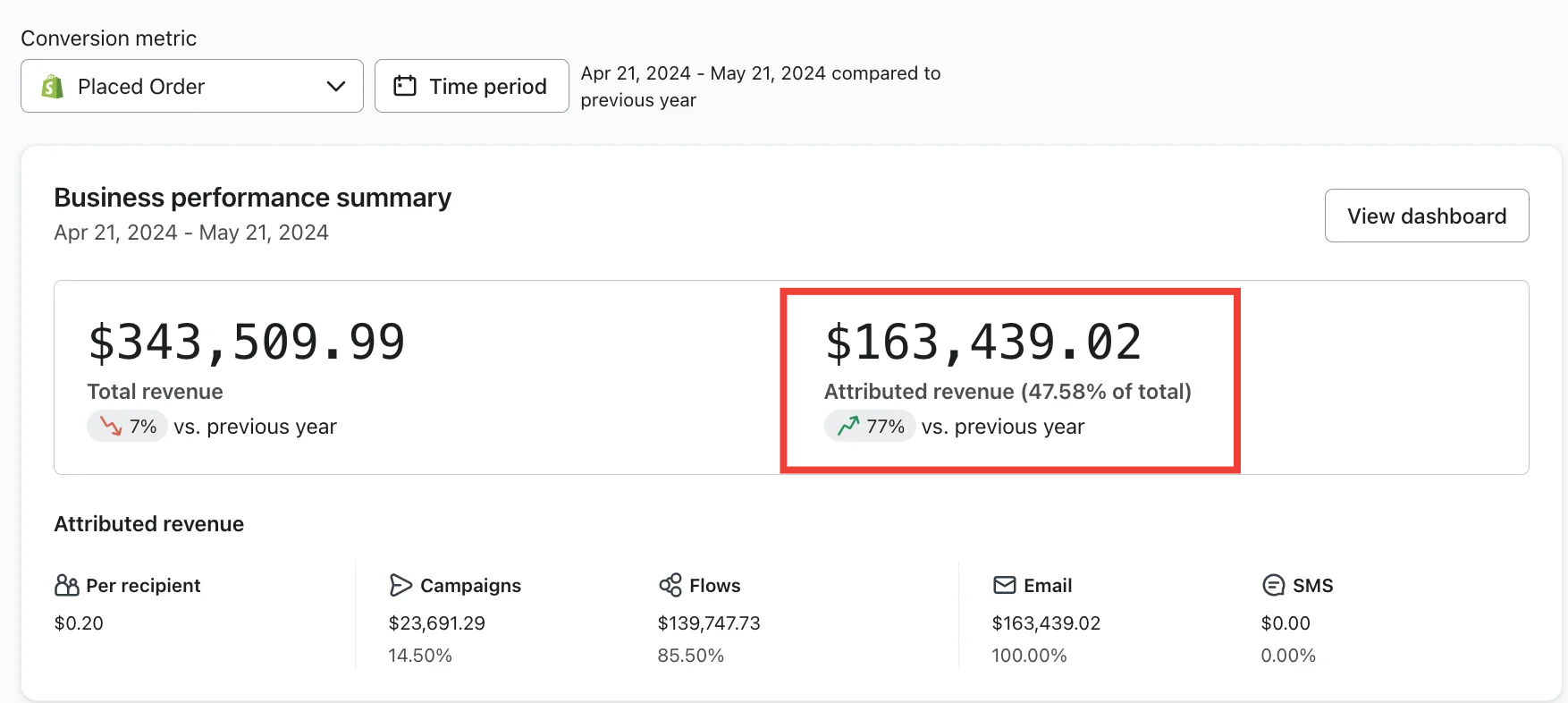This screenshot has width=1568, height=703.
Task: Click the SMS chat bubble icon
Action: point(1273,586)
